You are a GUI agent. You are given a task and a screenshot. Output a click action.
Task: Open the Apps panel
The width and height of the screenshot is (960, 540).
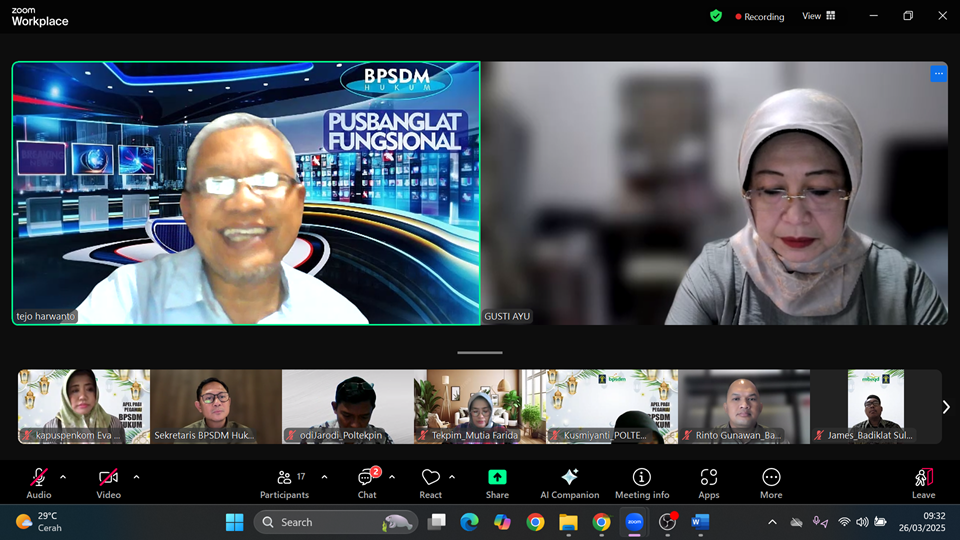pos(709,483)
